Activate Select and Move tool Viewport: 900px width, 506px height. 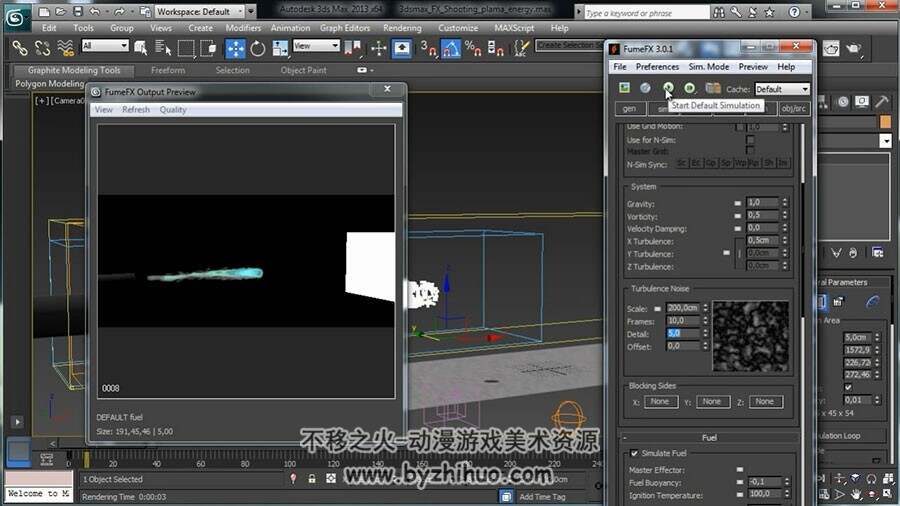coord(235,49)
